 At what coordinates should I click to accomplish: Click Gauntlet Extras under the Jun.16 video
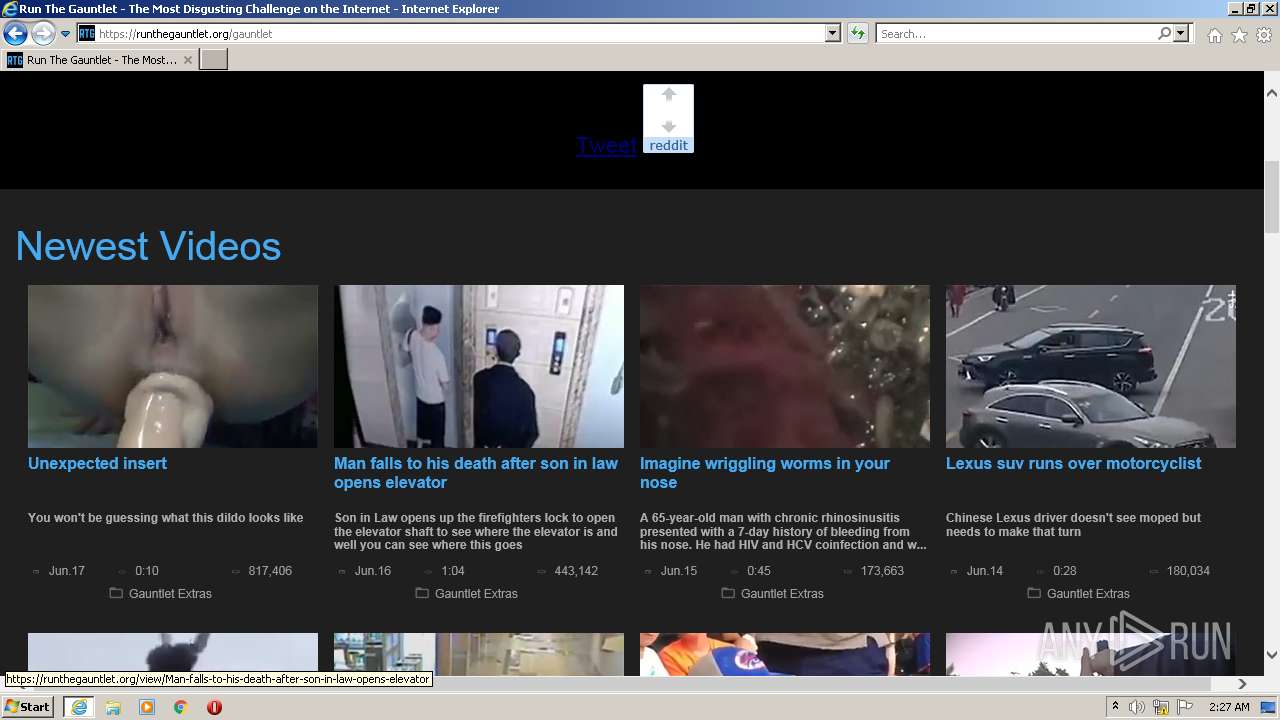(476, 594)
